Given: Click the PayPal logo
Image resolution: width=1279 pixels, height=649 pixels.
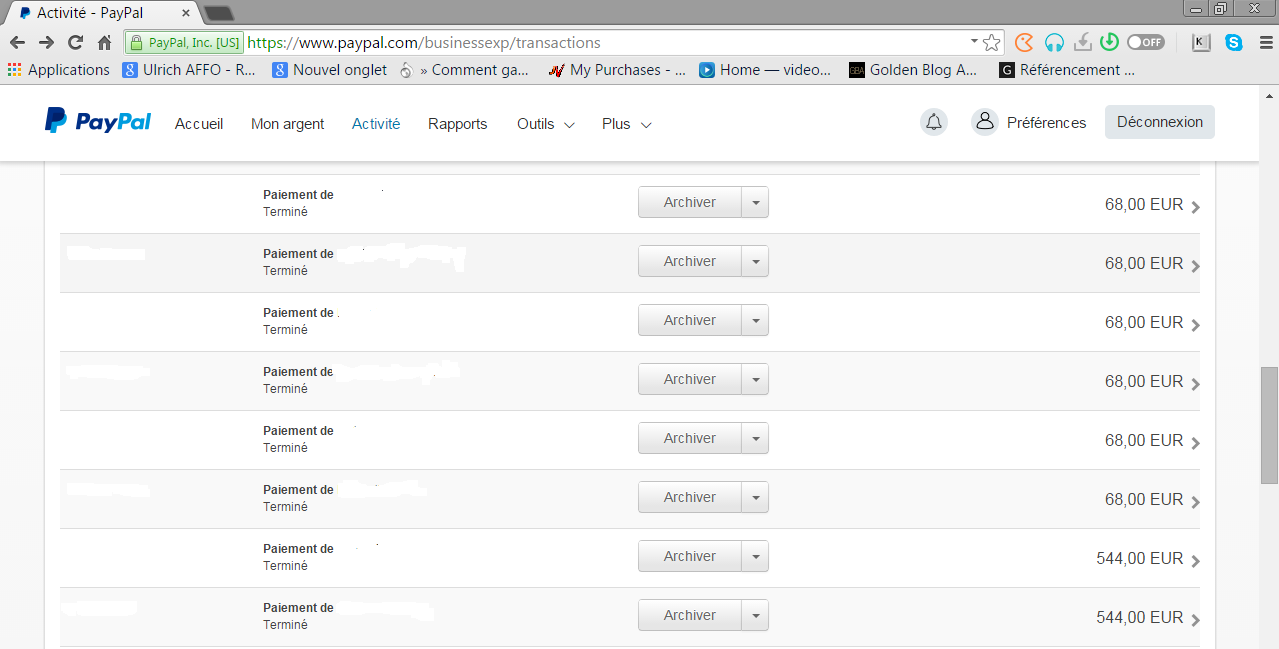Looking at the screenshot, I should [x=97, y=121].
